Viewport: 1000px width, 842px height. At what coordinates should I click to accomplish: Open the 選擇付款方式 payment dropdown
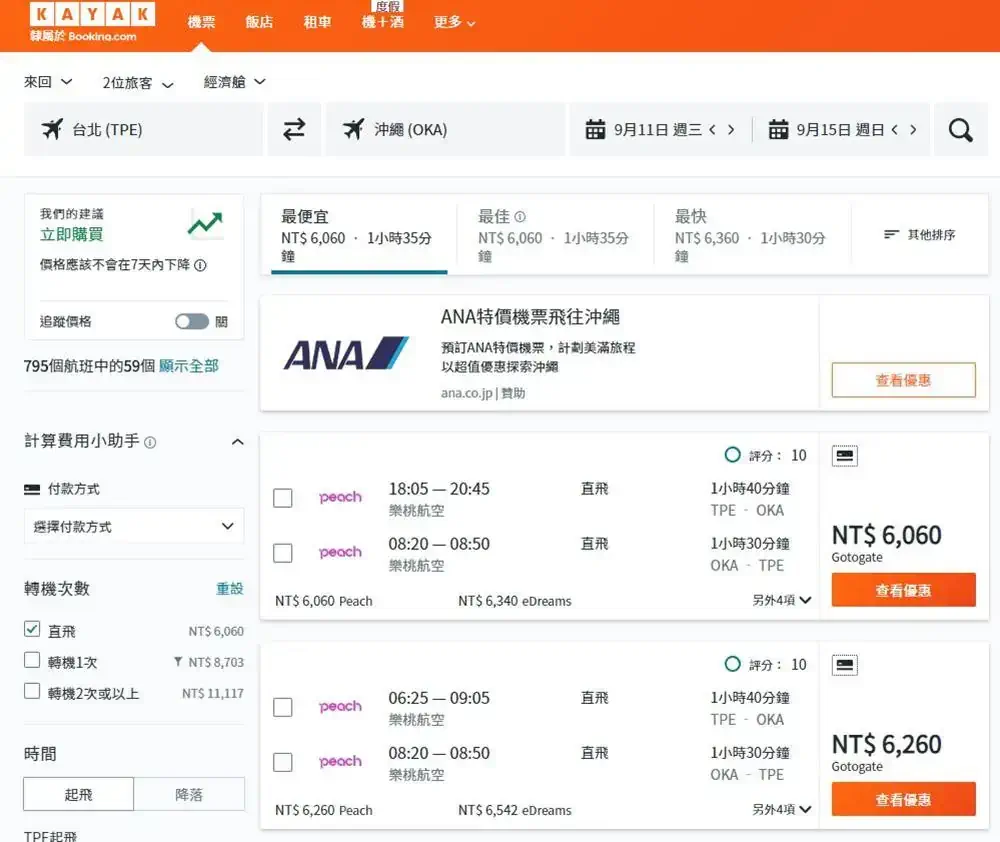(x=134, y=526)
